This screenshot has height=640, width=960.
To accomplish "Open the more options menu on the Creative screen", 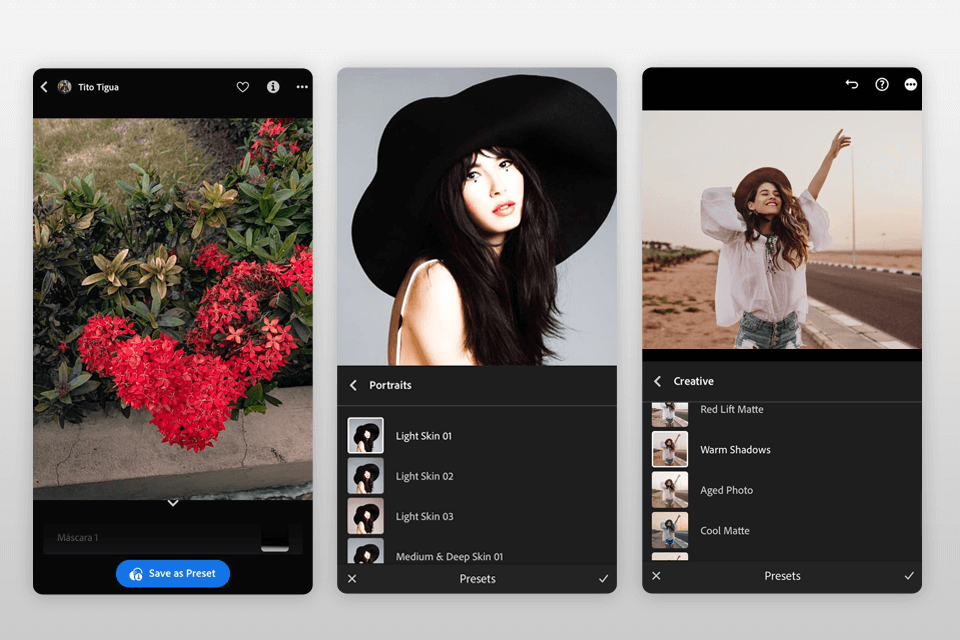I will point(911,85).
